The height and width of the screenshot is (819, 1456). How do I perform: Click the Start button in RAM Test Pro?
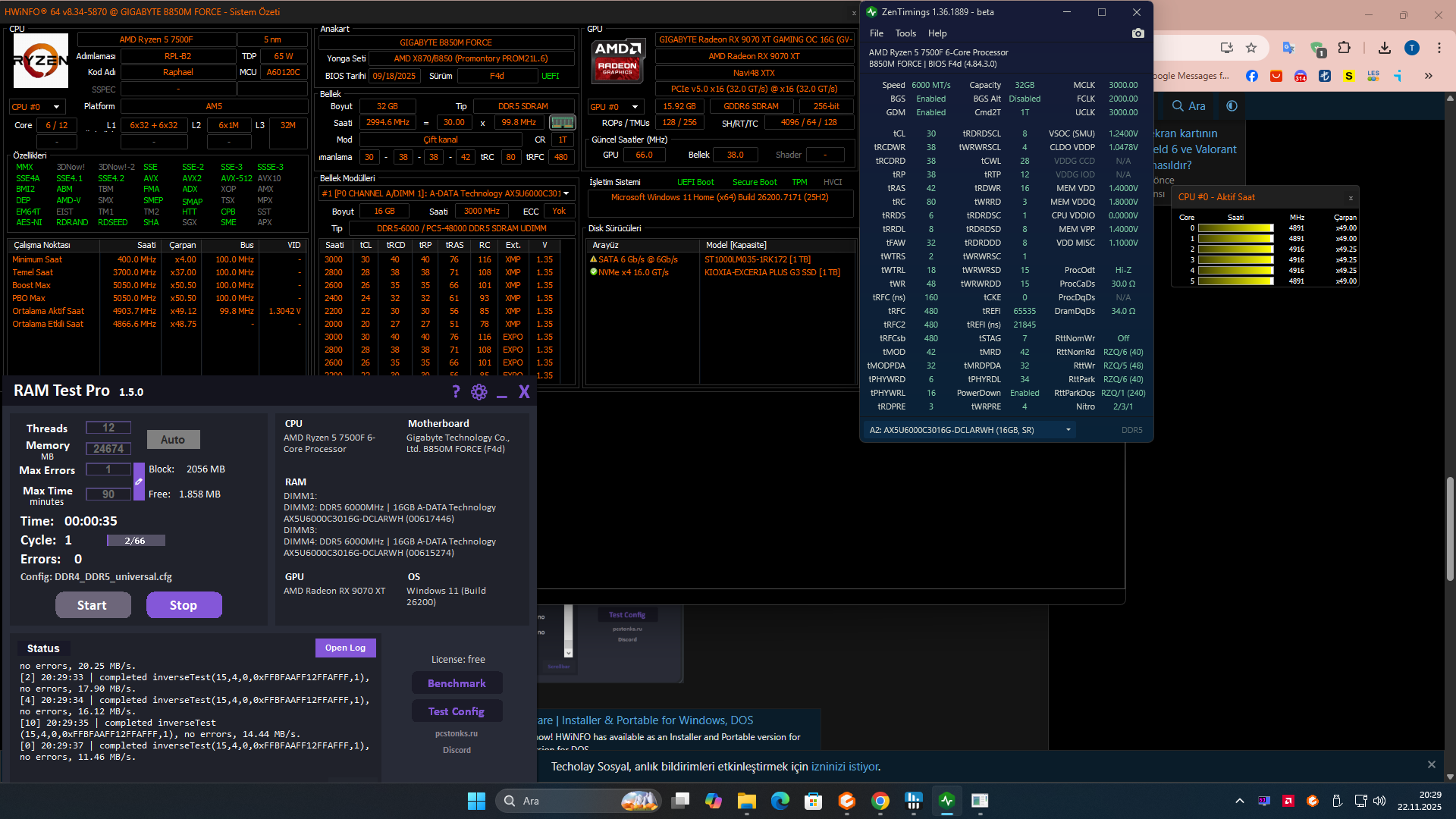tap(93, 605)
